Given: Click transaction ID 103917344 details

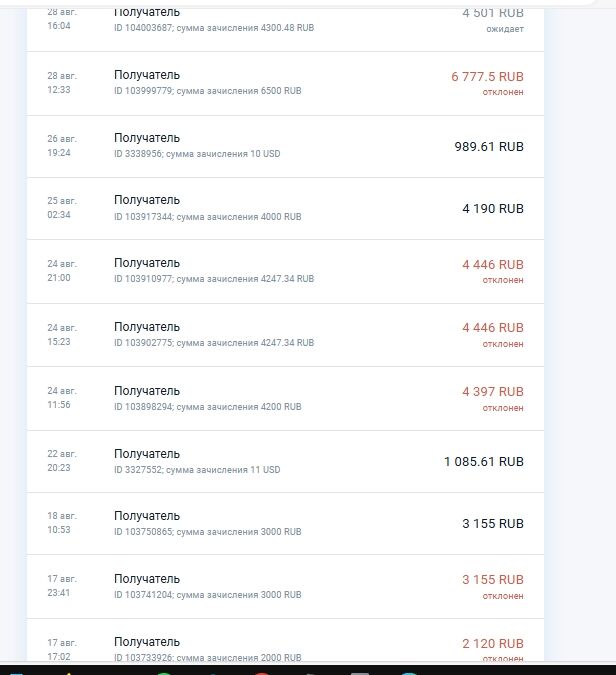Looking at the screenshot, I should click(207, 216).
